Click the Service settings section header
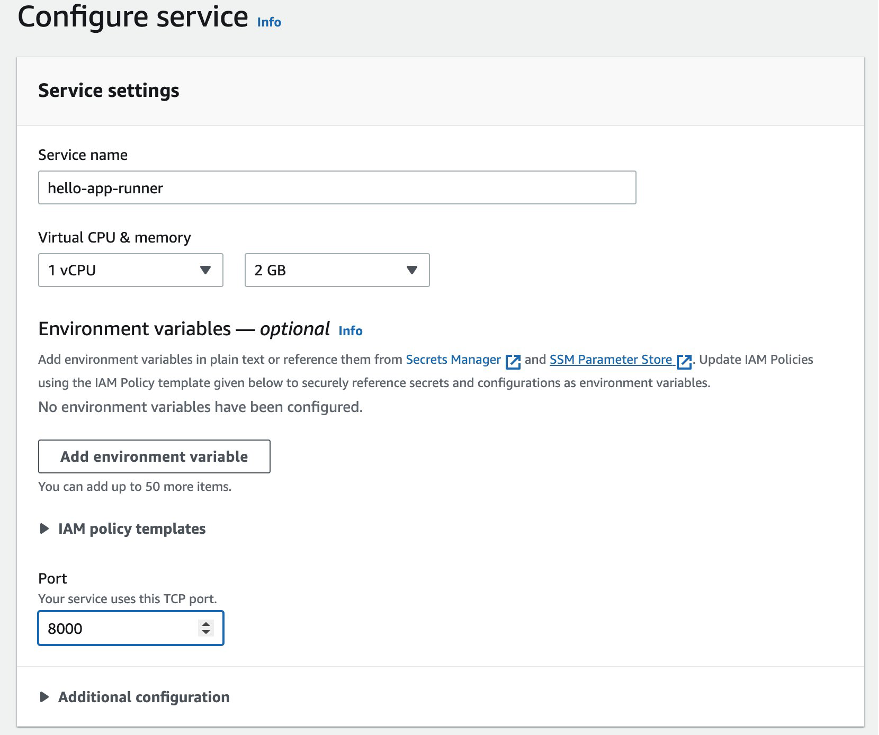879x735 pixels. [108, 90]
